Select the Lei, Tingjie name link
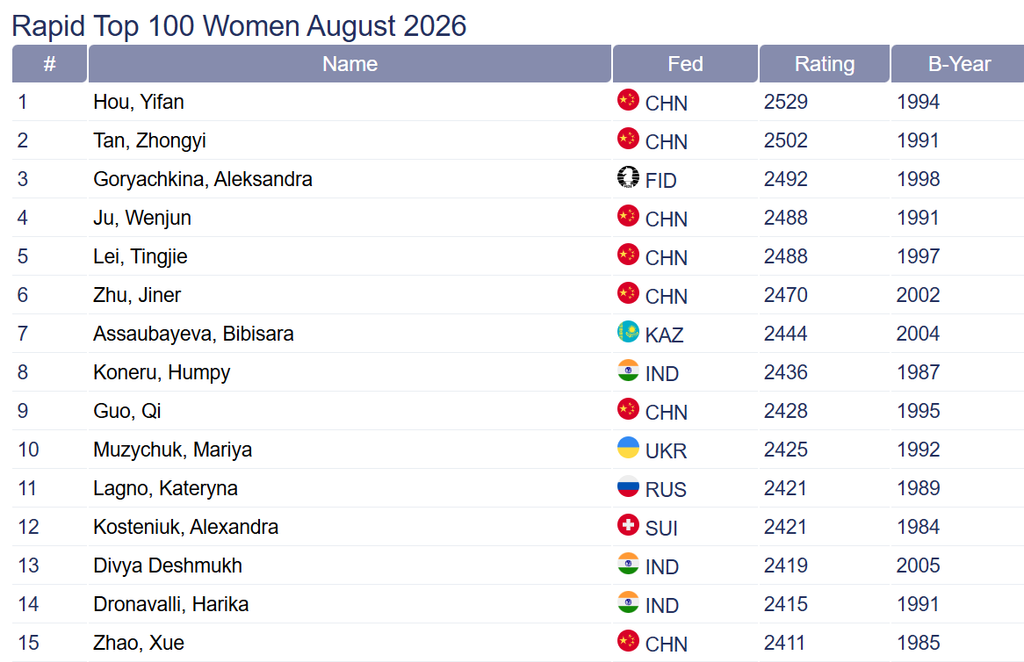Image resolution: width=1024 pixels, height=662 pixels. (140, 257)
